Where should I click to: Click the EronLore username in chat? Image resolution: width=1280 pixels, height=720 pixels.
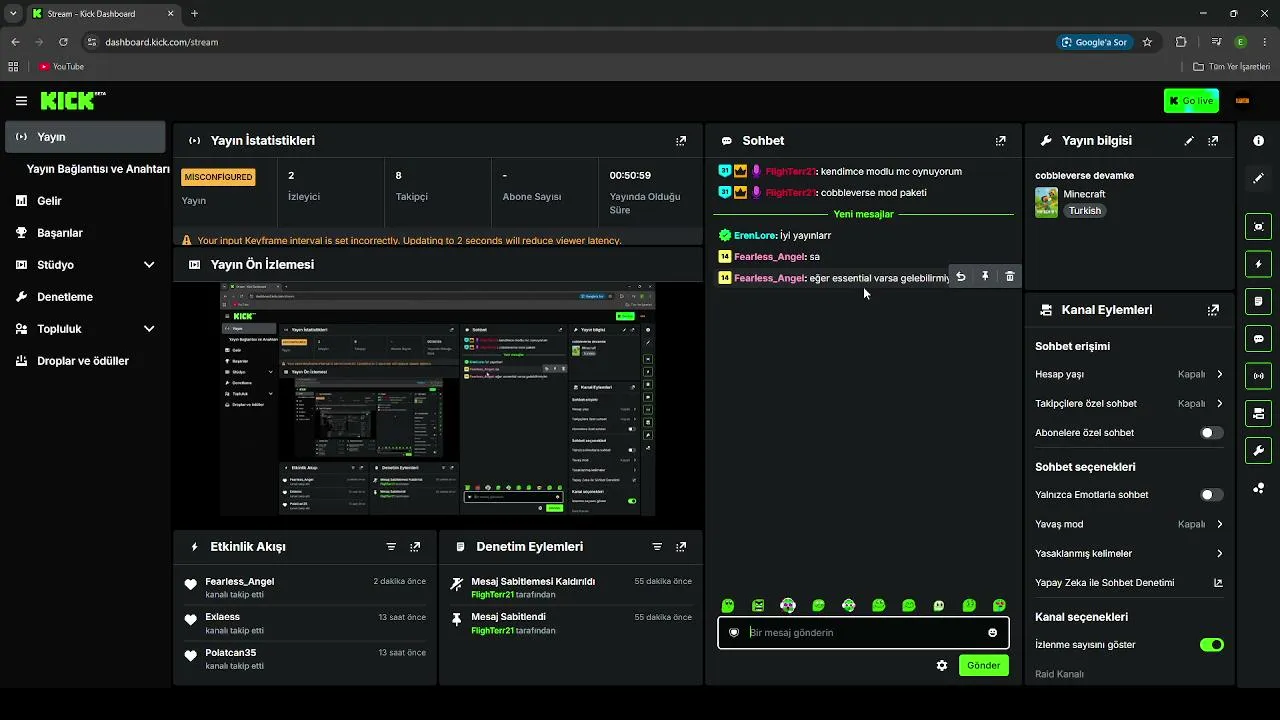pos(755,236)
